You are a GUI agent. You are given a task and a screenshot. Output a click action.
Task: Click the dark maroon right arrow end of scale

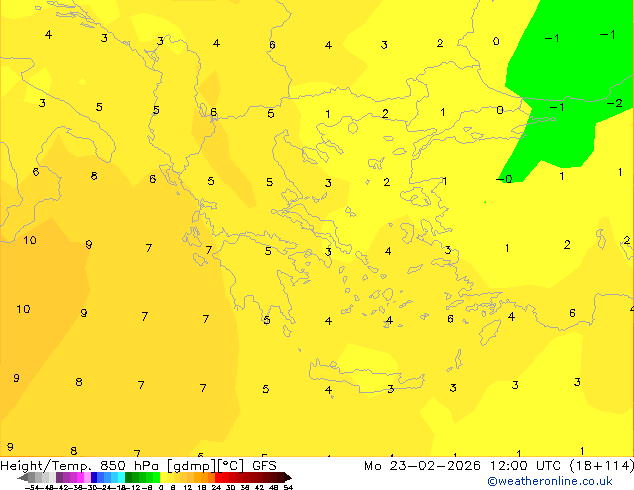(x=288, y=478)
